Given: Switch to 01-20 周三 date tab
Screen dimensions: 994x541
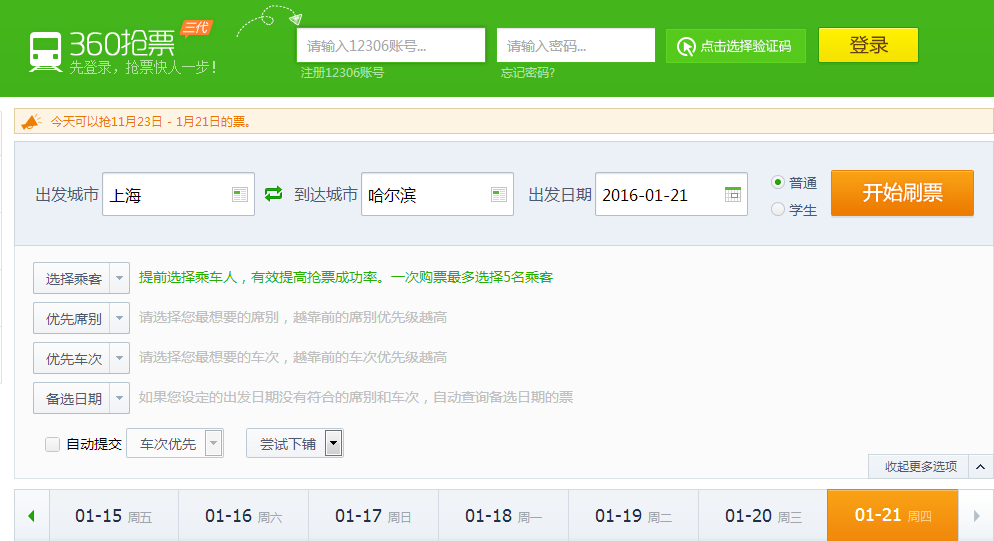Looking at the screenshot, I should (x=763, y=516).
